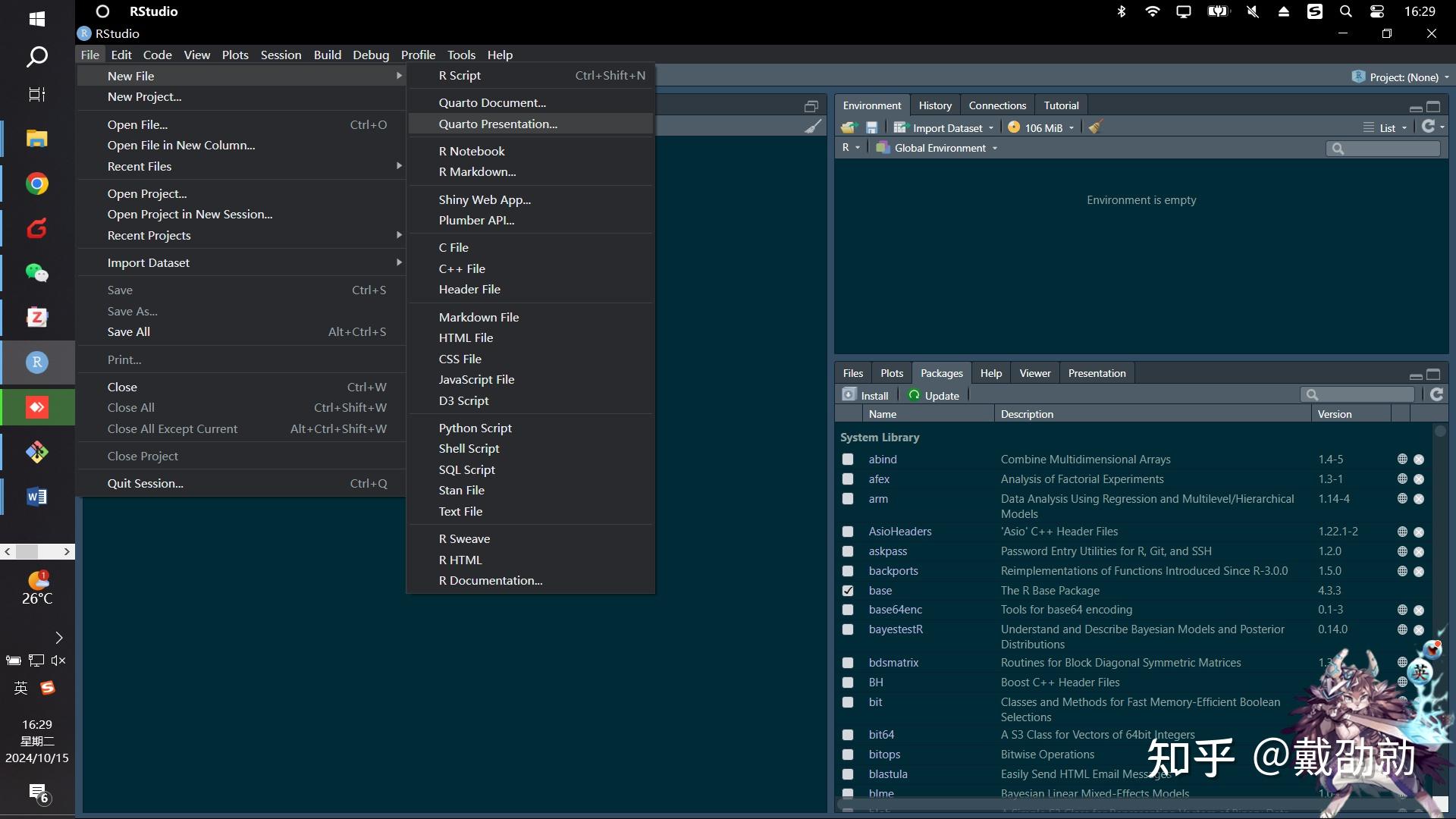Open the List view dropdown
This screenshot has height=819, width=1456.
(1386, 127)
